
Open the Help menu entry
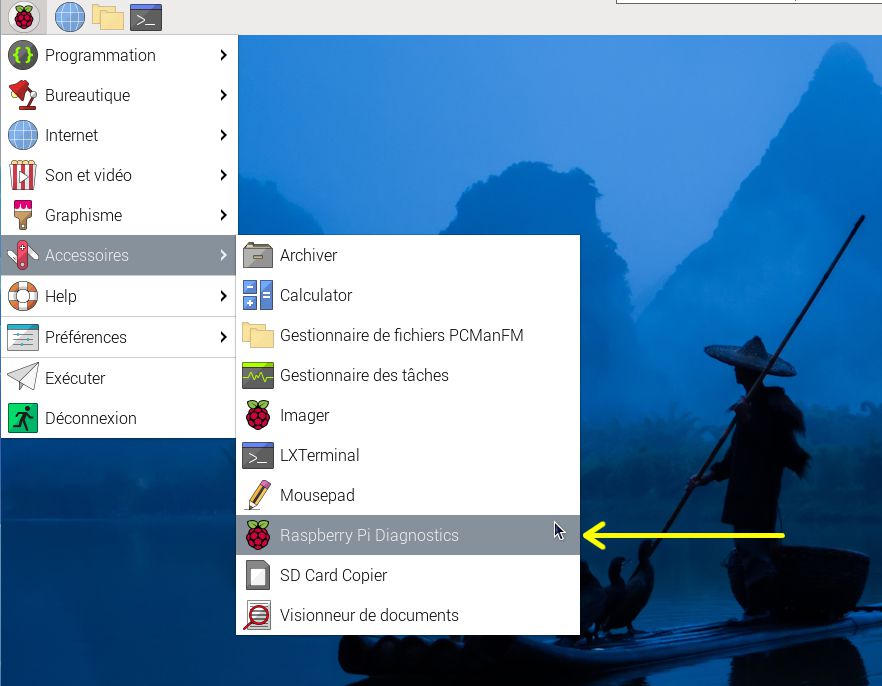click(x=118, y=296)
